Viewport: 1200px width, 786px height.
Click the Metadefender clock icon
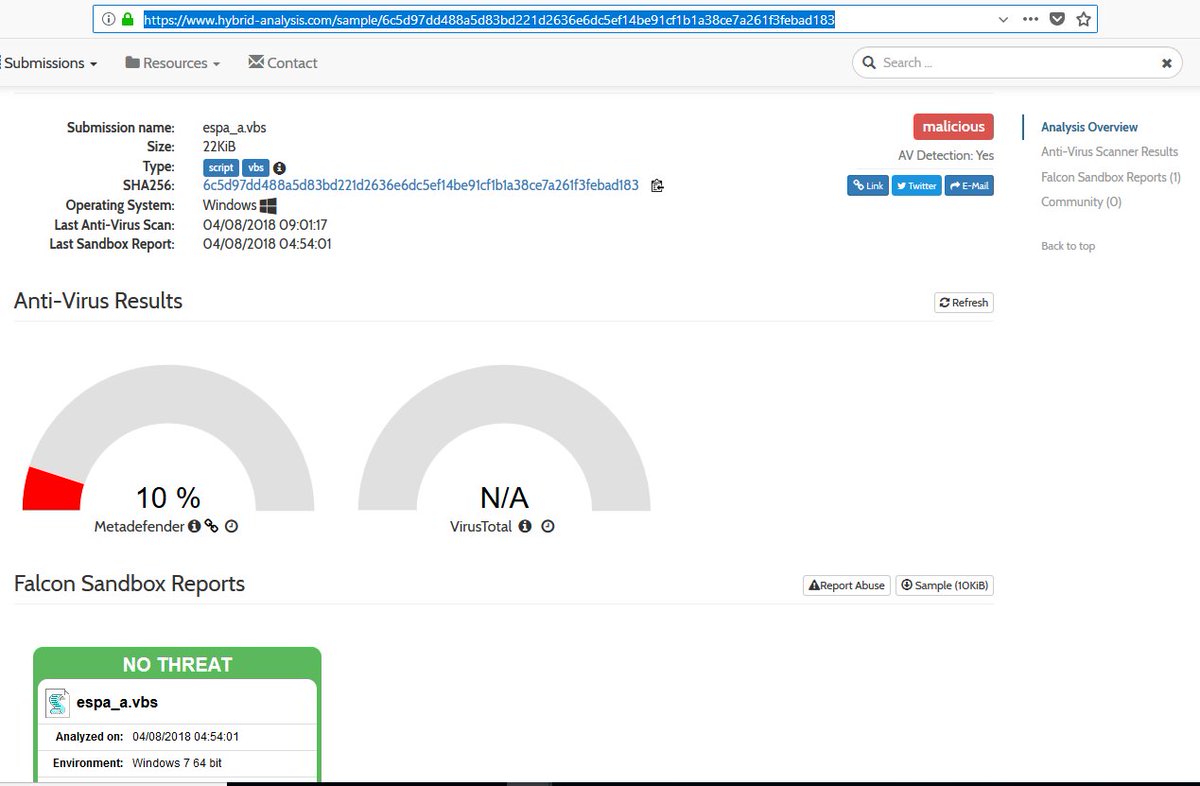point(231,526)
